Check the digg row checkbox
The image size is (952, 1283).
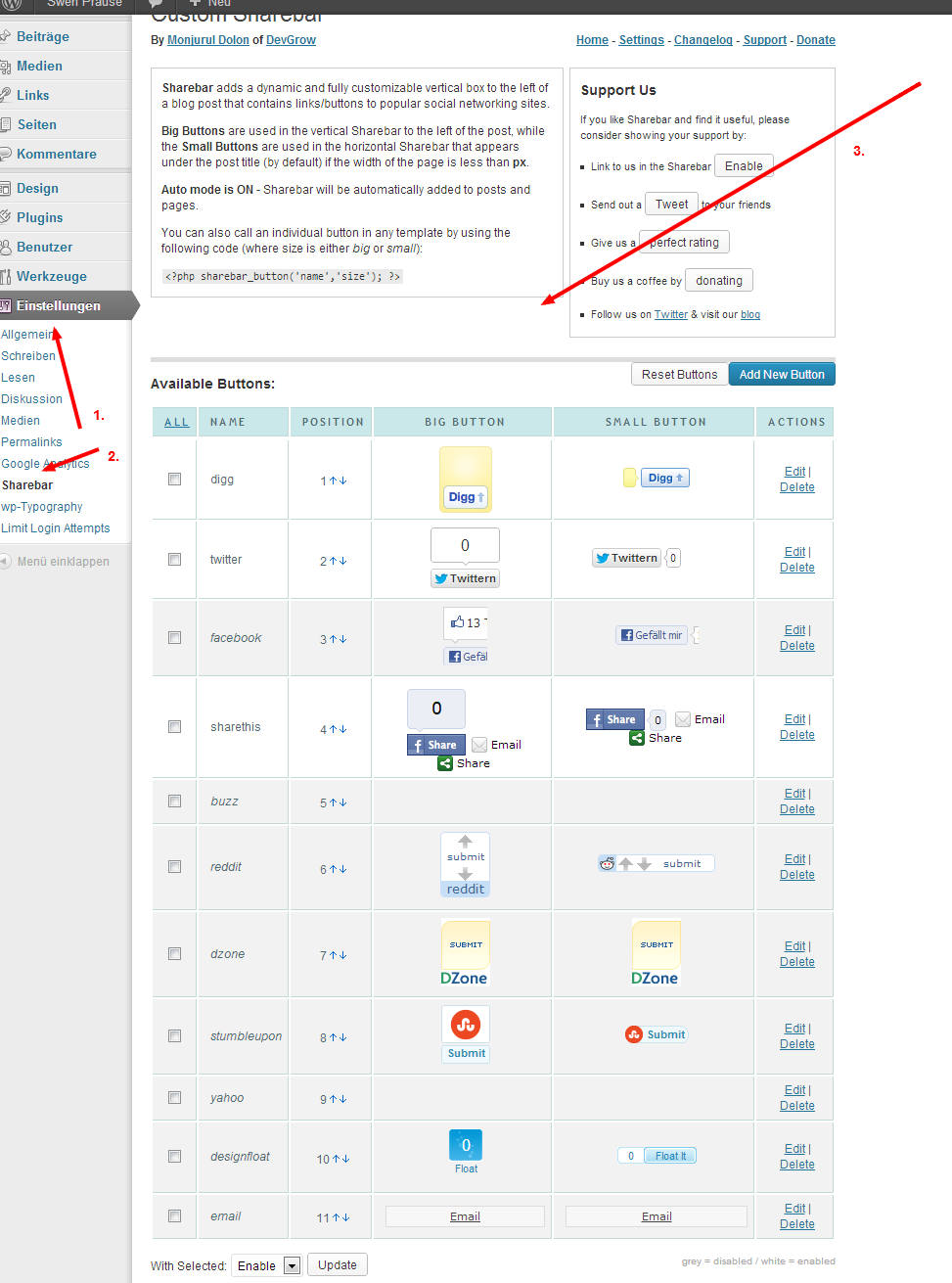coord(175,480)
